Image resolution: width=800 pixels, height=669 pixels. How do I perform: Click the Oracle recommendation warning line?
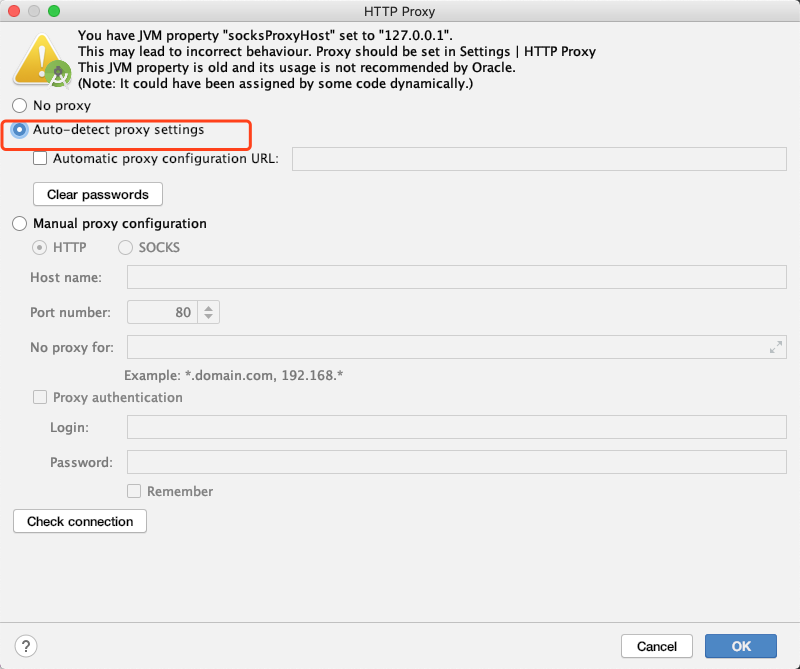pyautogui.click(x=296, y=68)
